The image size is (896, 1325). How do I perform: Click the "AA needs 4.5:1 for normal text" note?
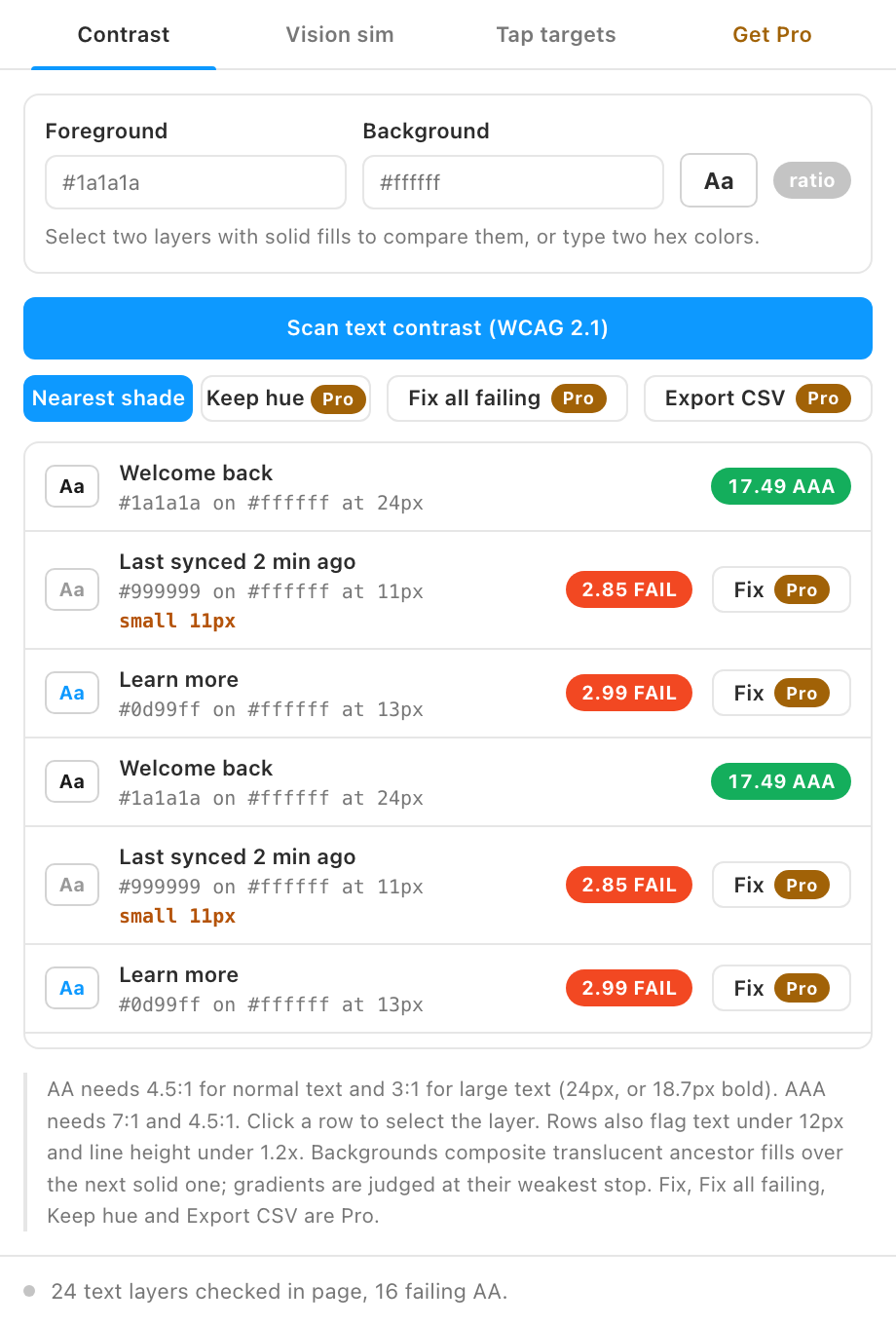point(446,1153)
